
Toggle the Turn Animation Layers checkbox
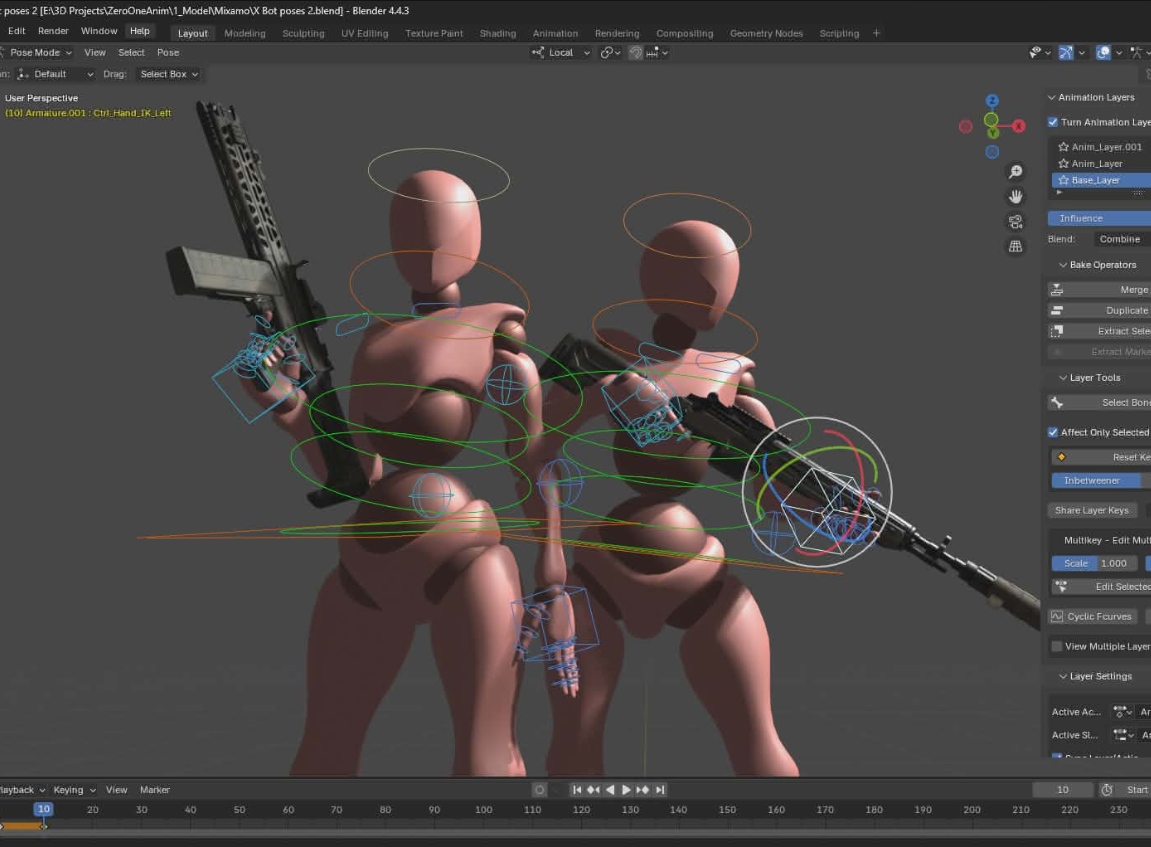(1053, 122)
